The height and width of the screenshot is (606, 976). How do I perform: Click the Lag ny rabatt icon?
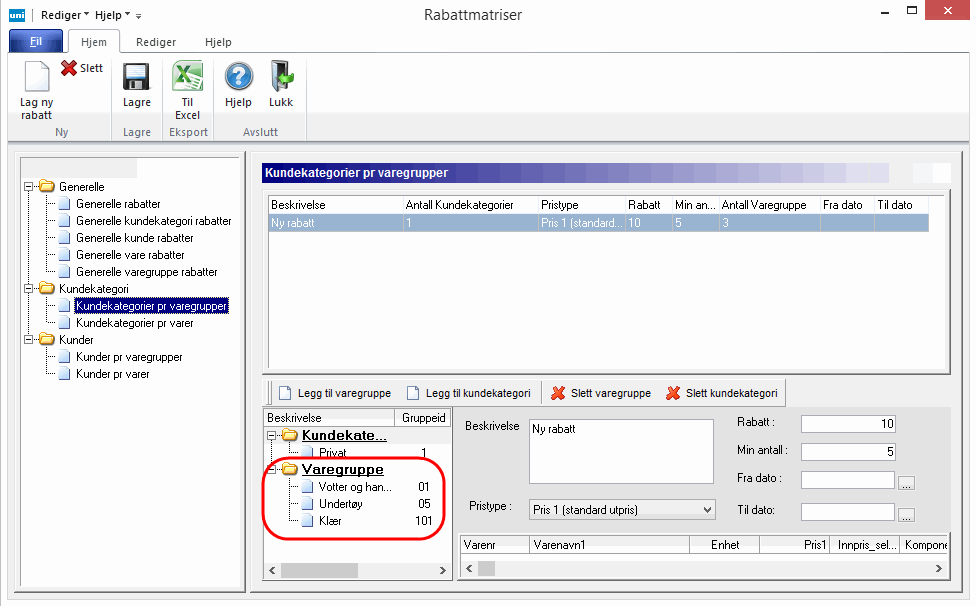[x=37, y=78]
